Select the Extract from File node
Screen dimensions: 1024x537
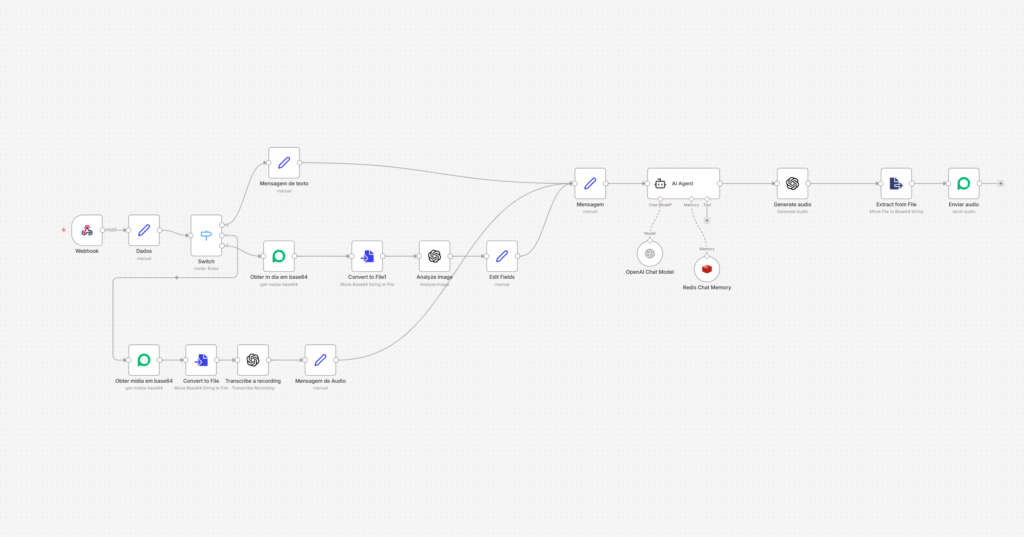(896, 183)
